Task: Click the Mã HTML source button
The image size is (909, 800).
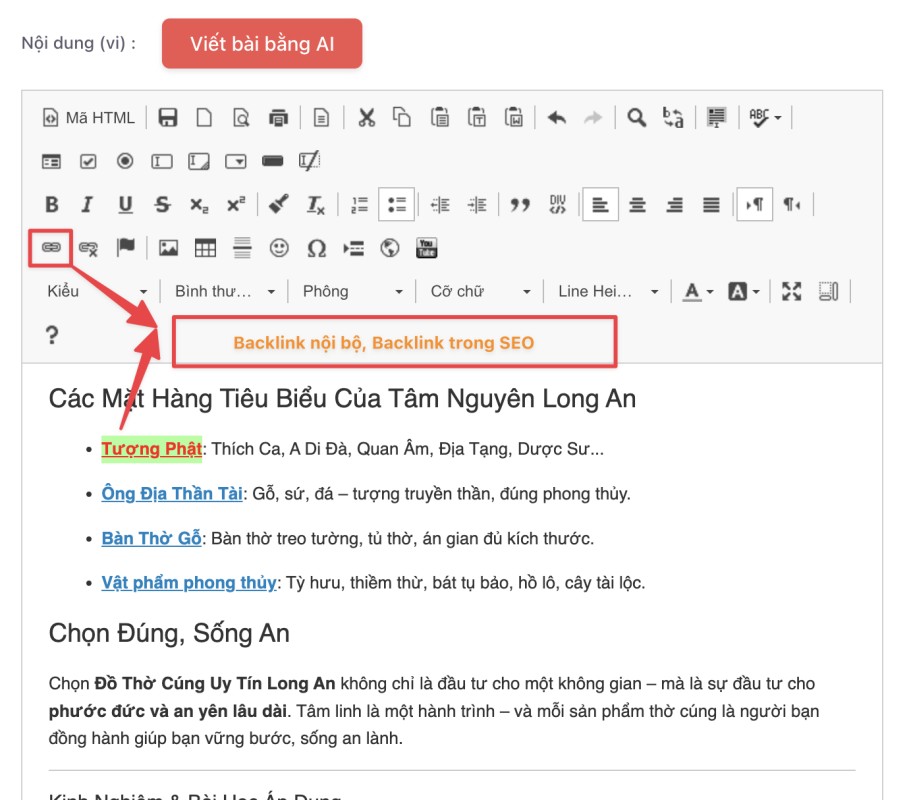Action: (x=89, y=118)
